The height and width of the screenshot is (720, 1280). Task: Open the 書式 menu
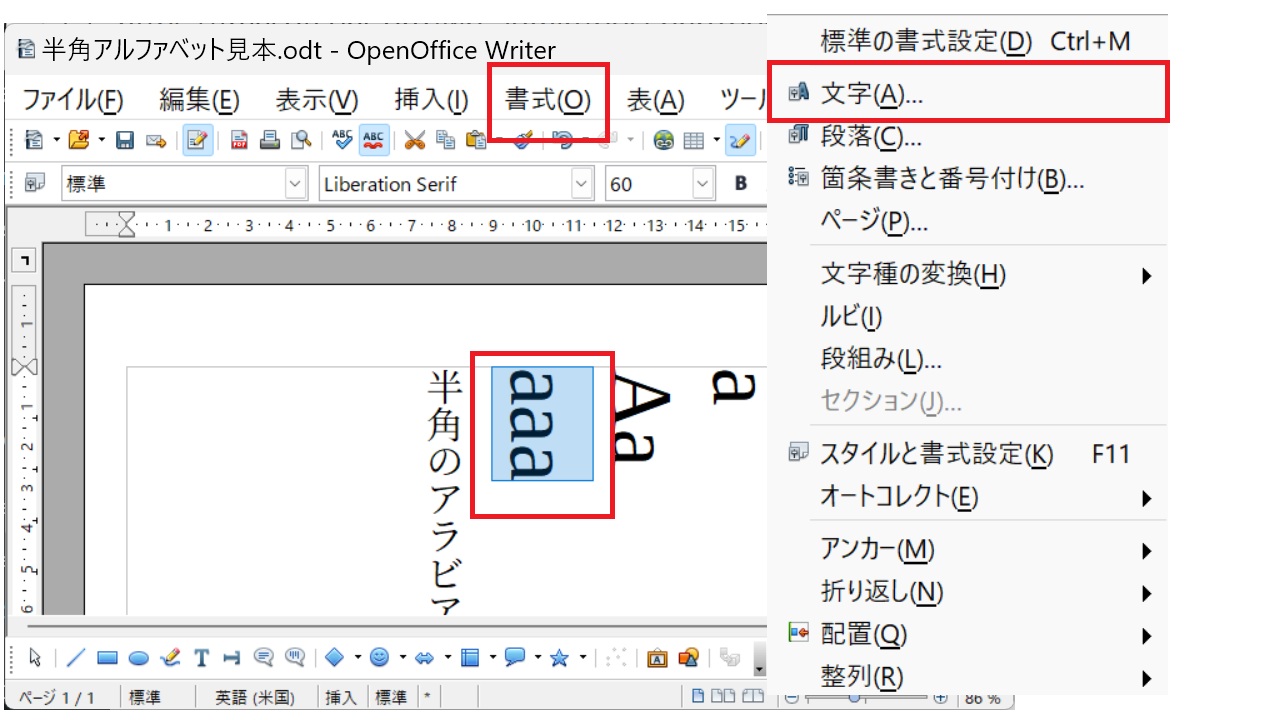pos(548,98)
